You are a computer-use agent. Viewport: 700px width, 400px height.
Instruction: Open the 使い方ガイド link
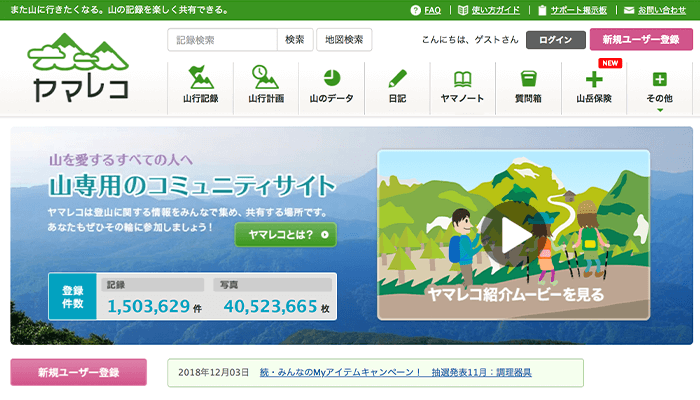pos(496,10)
